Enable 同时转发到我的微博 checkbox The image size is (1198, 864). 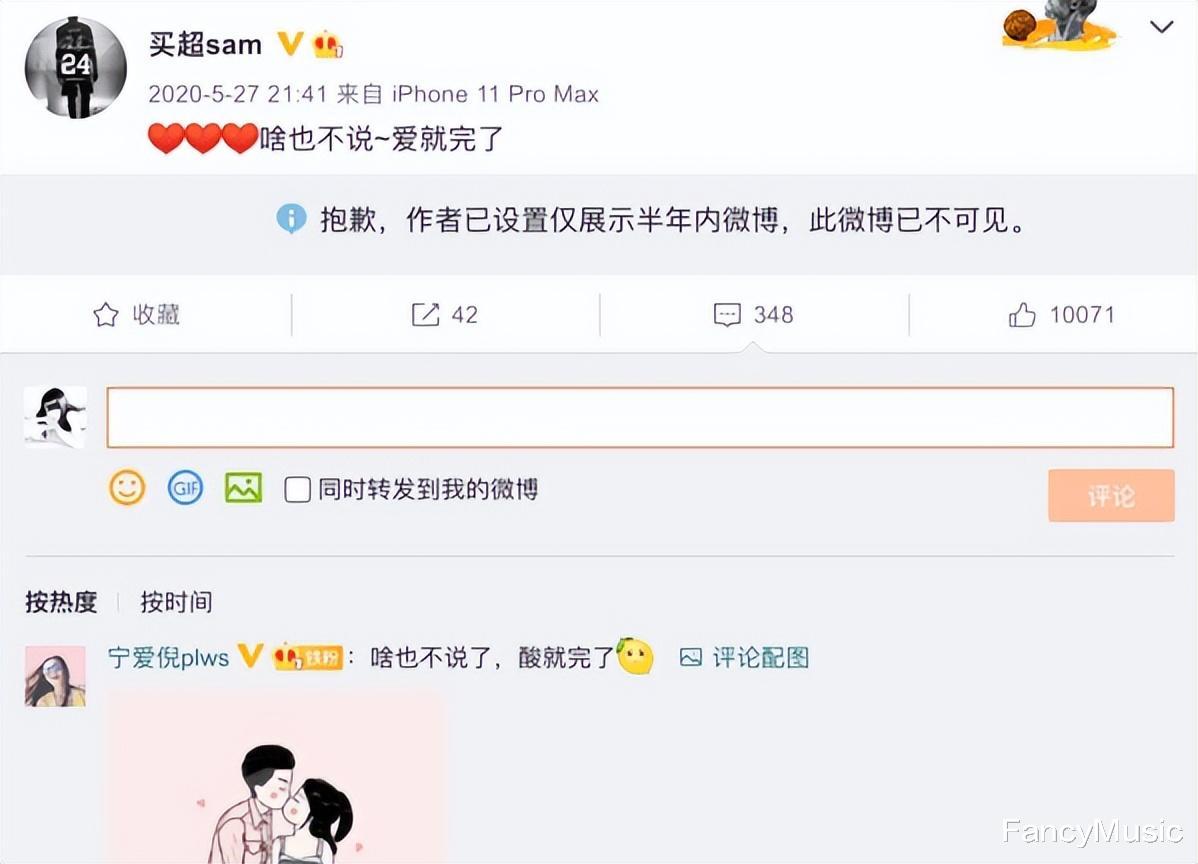pos(297,489)
